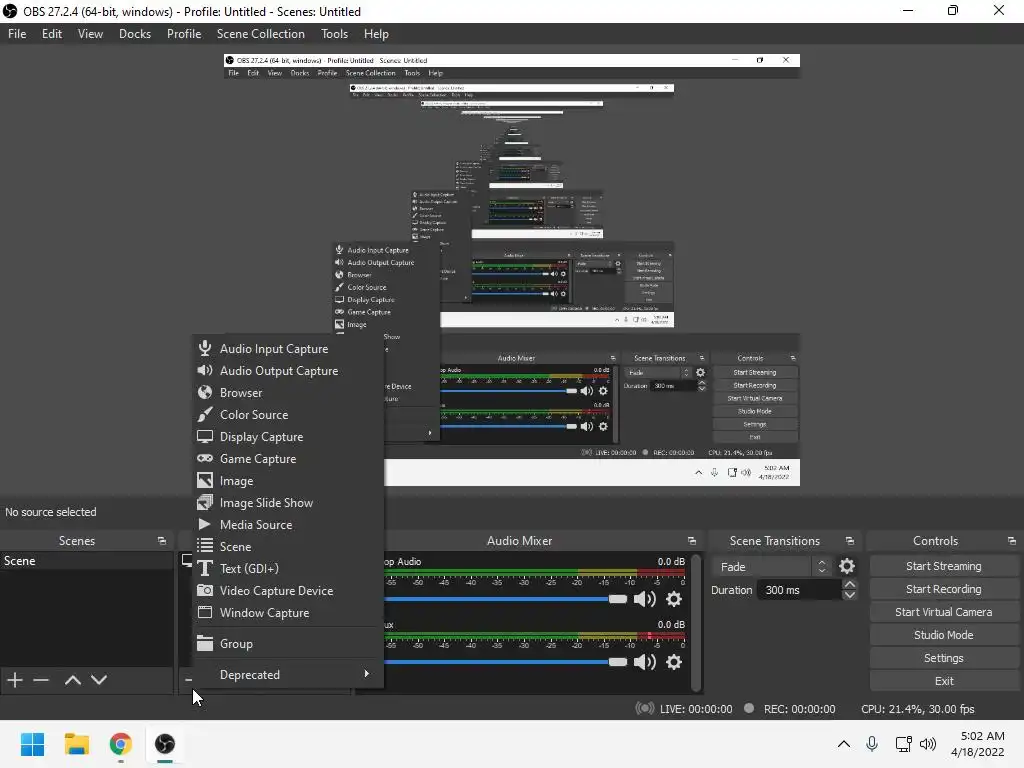
Task: Add a new scene with plus icon
Action: click(14, 680)
